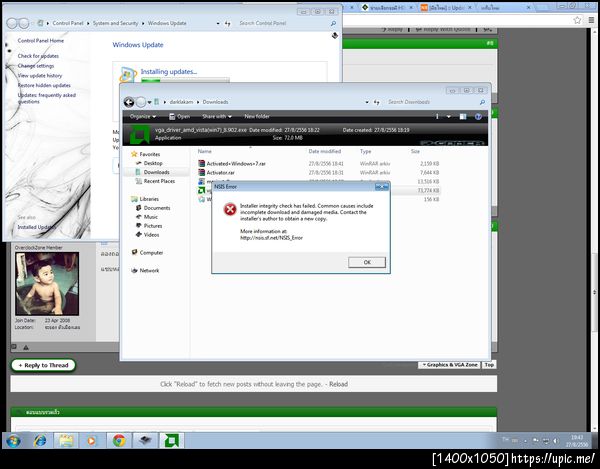Open the change view dropdown arrow

coord(448,116)
